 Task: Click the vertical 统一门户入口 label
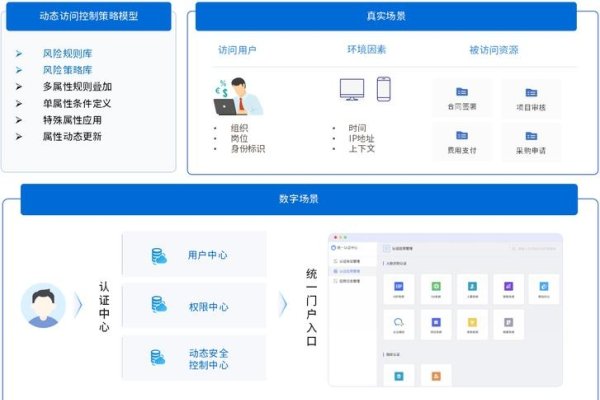click(x=311, y=307)
